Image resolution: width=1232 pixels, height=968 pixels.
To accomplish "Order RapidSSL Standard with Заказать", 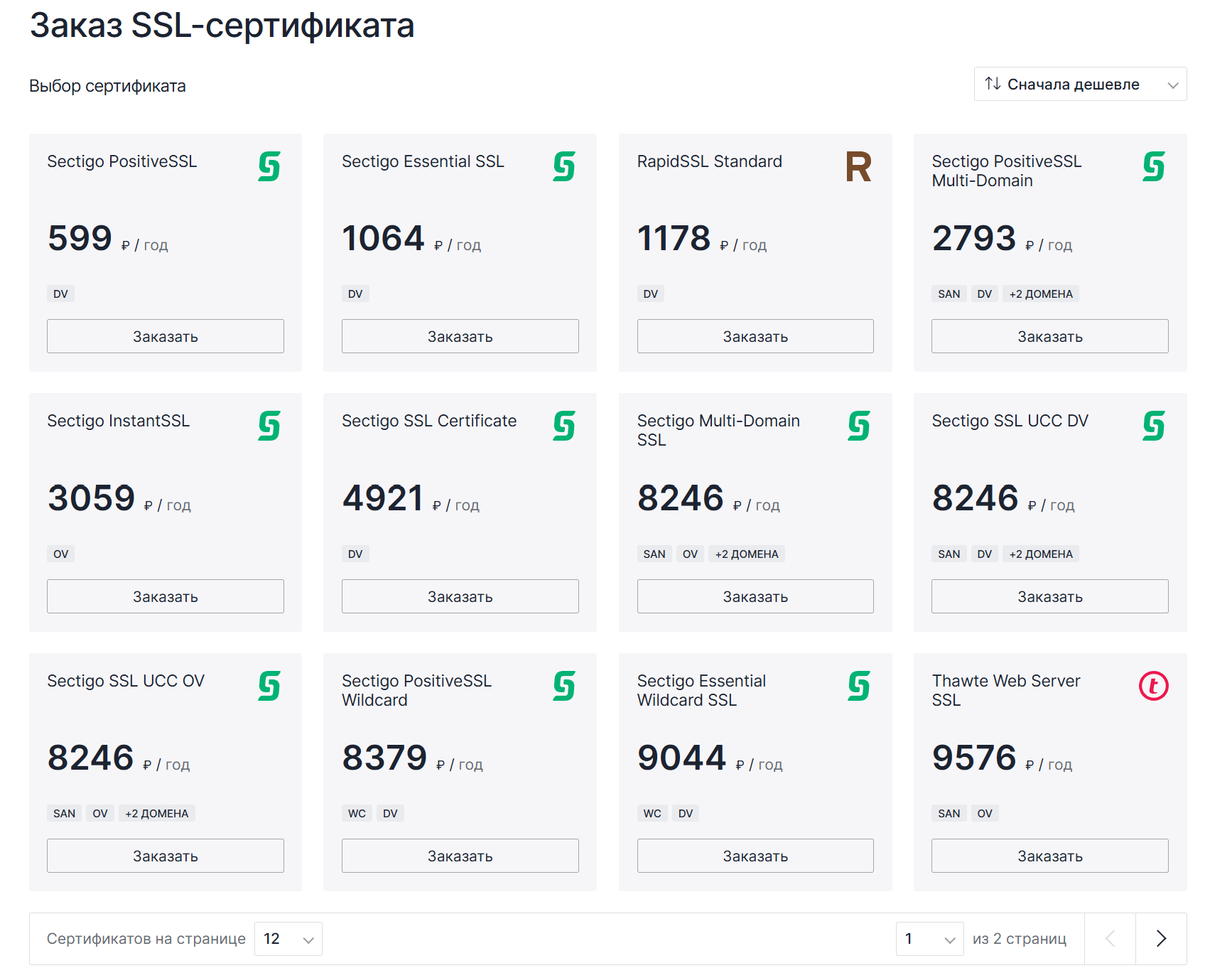I will (755, 336).
